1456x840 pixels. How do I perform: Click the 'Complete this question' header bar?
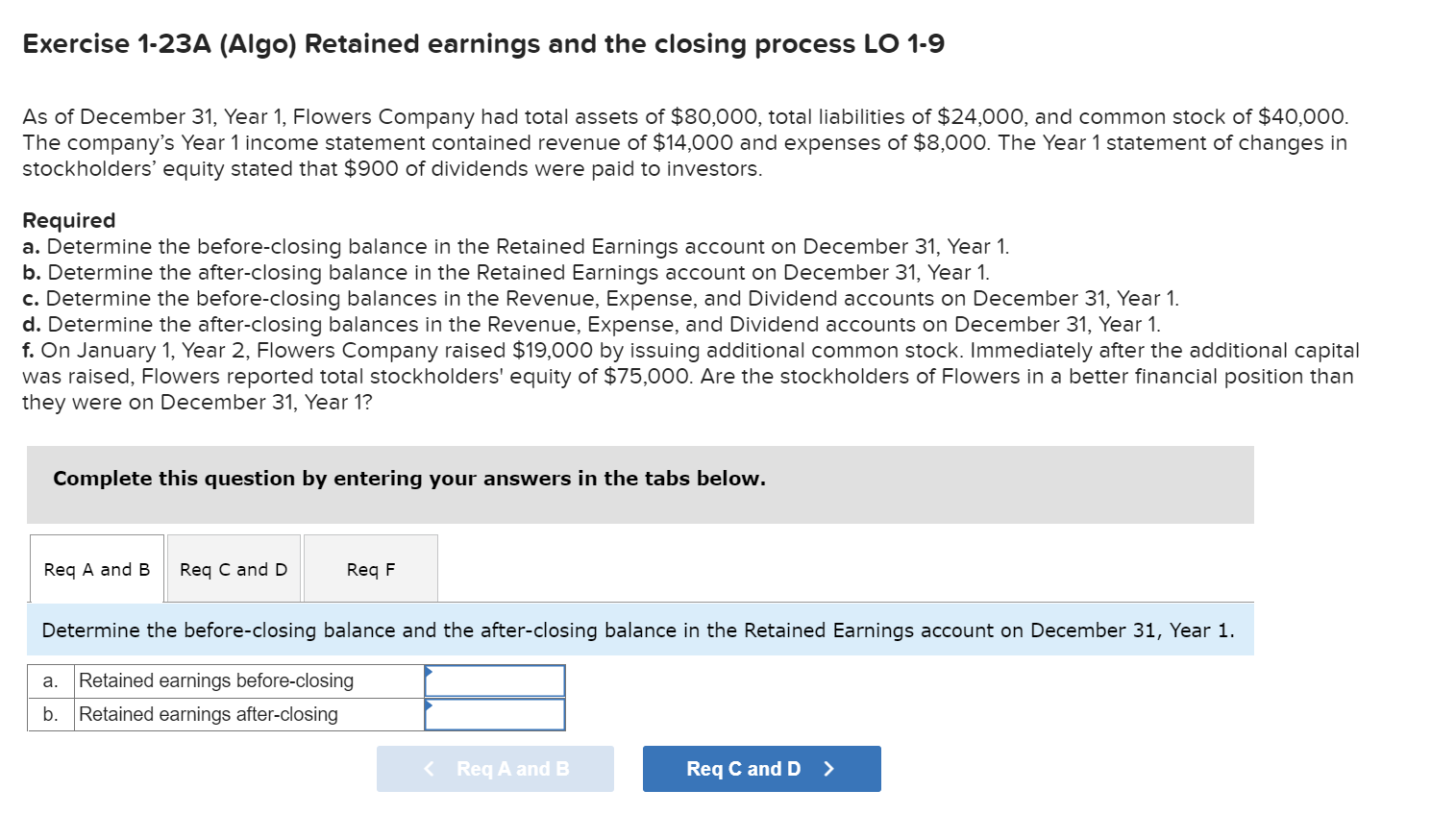pyautogui.click(x=408, y=478)
